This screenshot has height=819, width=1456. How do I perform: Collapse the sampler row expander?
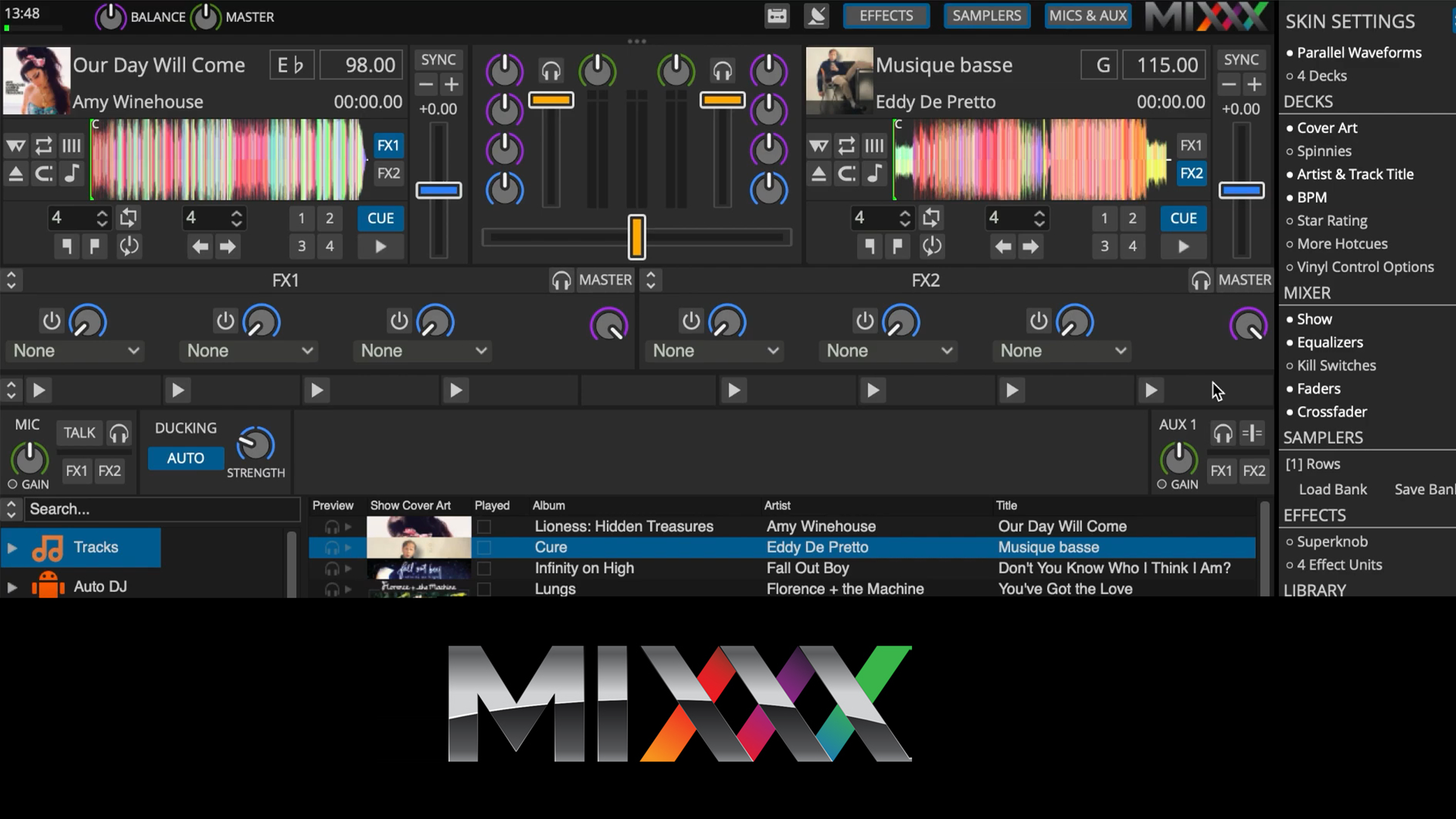pos(11,391)
